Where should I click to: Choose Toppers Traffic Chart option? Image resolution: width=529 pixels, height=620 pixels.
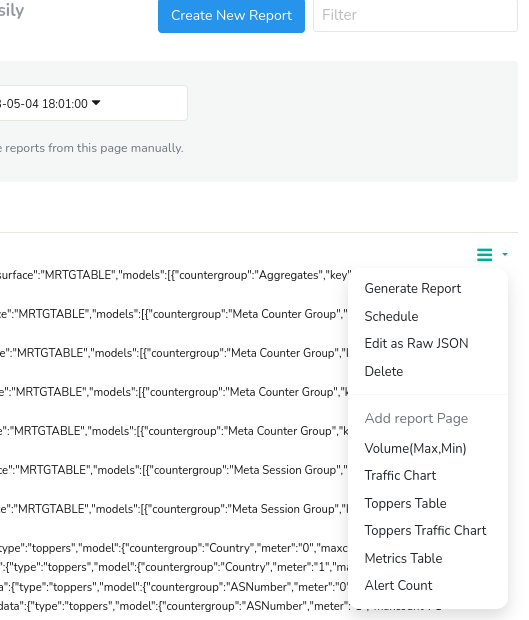pos(425,531)
